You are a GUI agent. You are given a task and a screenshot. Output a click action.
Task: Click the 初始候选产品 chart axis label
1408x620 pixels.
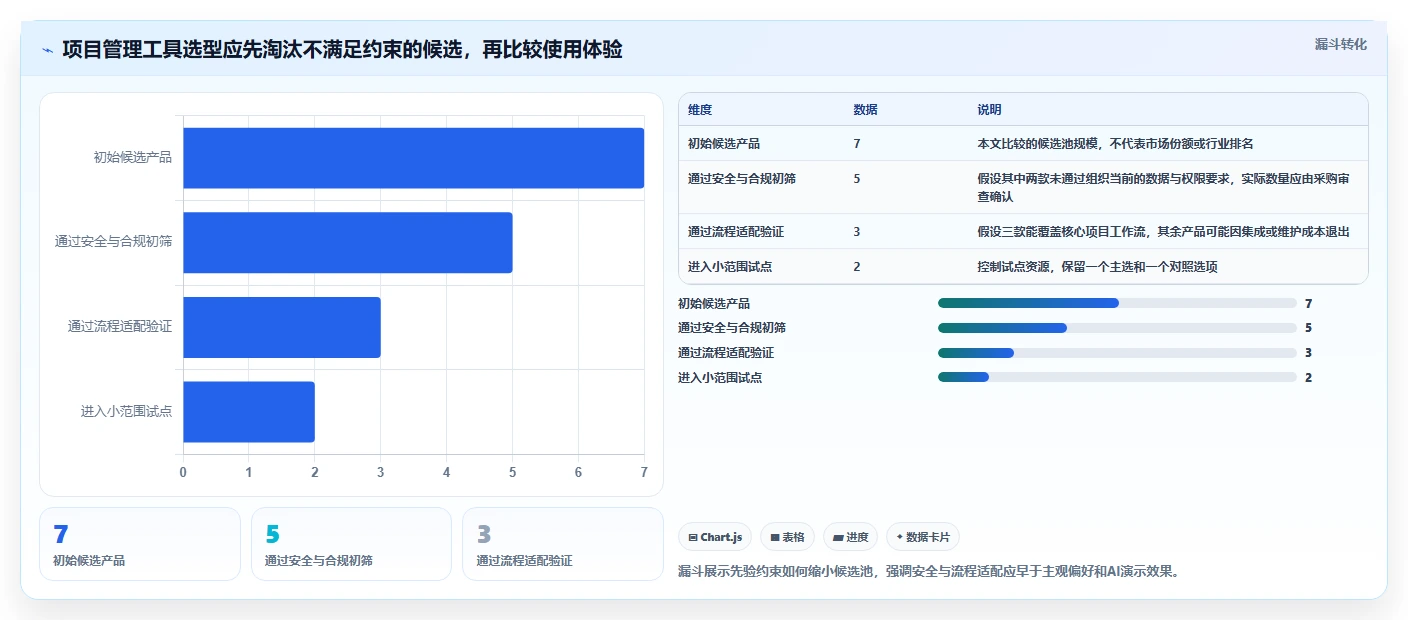tap(133, 158)
